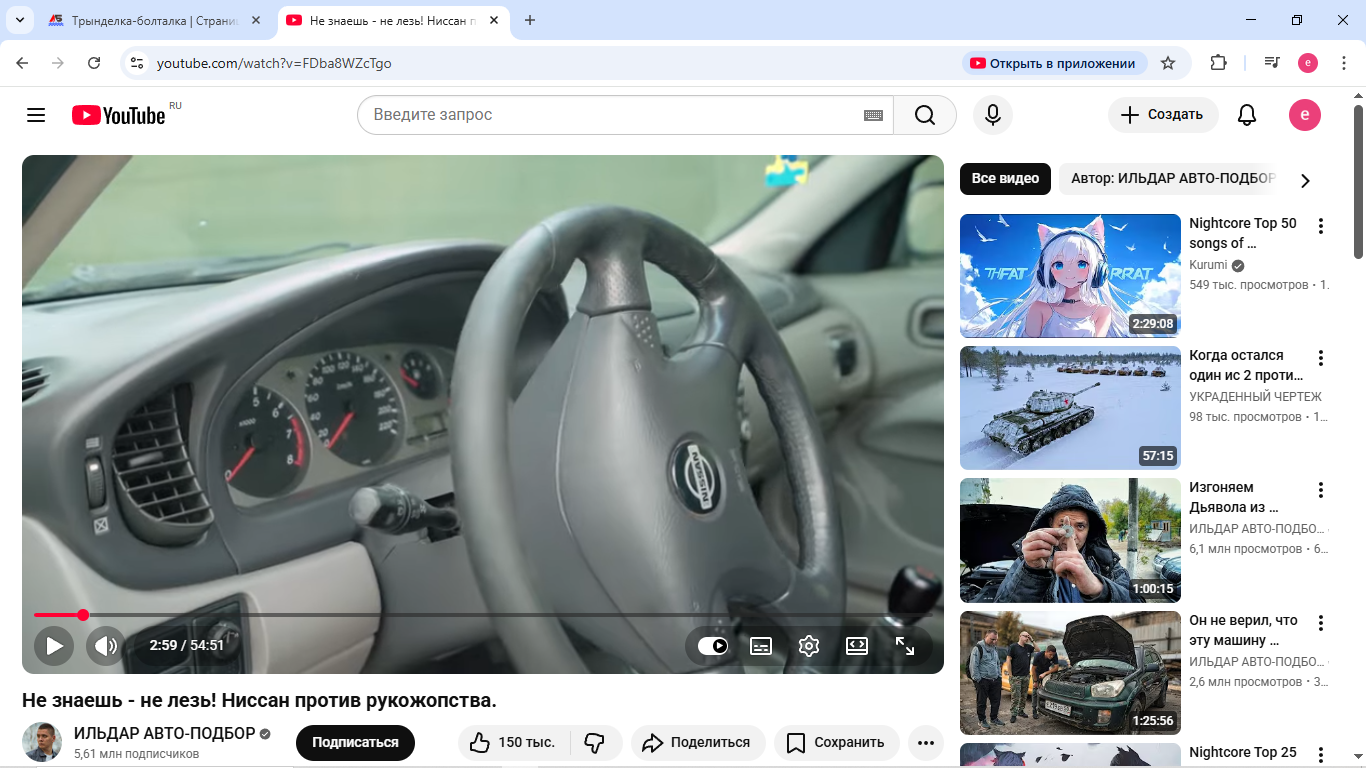The width and height of the screenshot is (1366, 768).
Task: Click the Поделиться share button
Action: pyautogui.click(x=697, y=743)
